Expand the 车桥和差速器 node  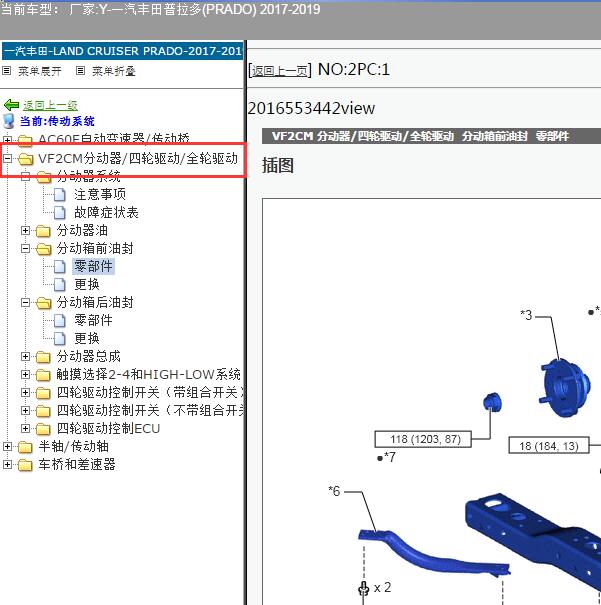[7, 465]
